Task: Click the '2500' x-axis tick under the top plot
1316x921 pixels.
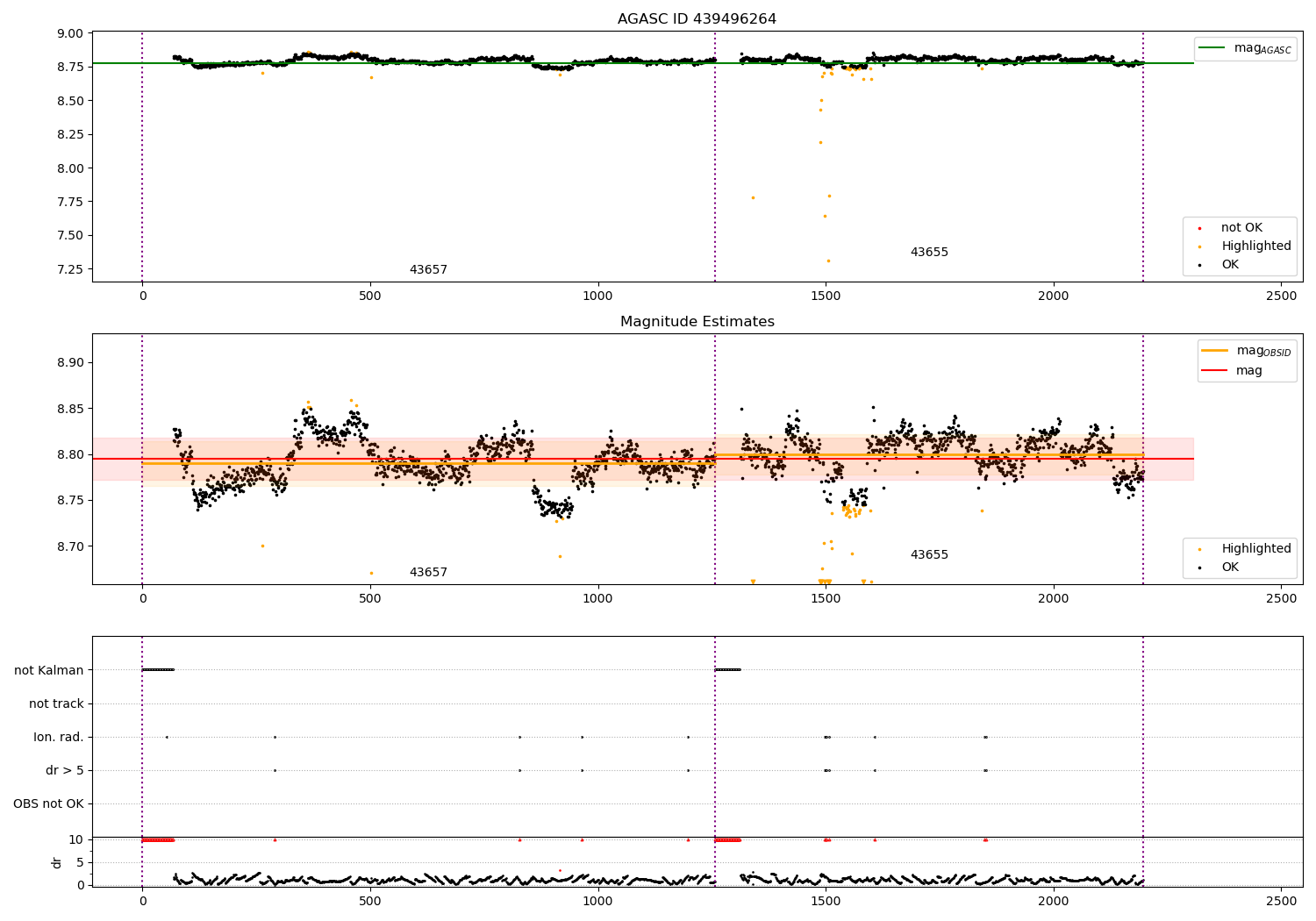Action: pos(1281,296)
